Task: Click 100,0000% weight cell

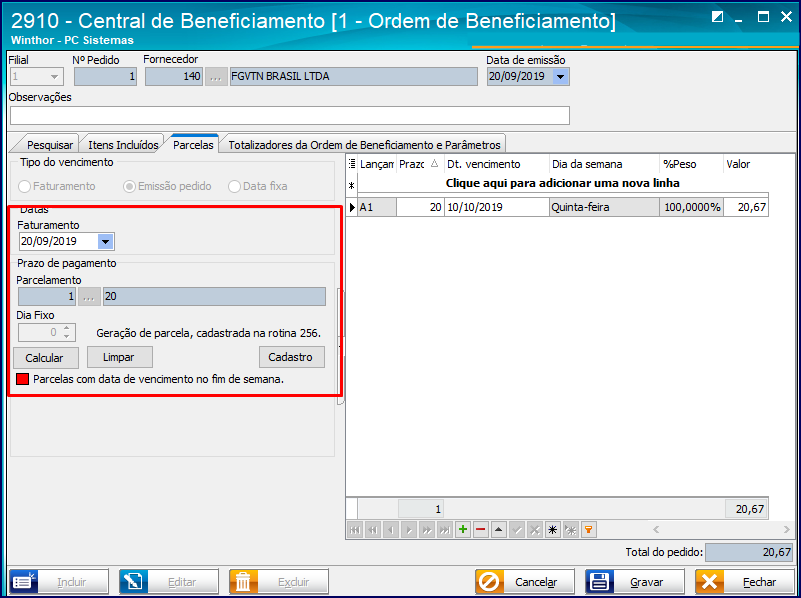Action: [x=691, y=207]
